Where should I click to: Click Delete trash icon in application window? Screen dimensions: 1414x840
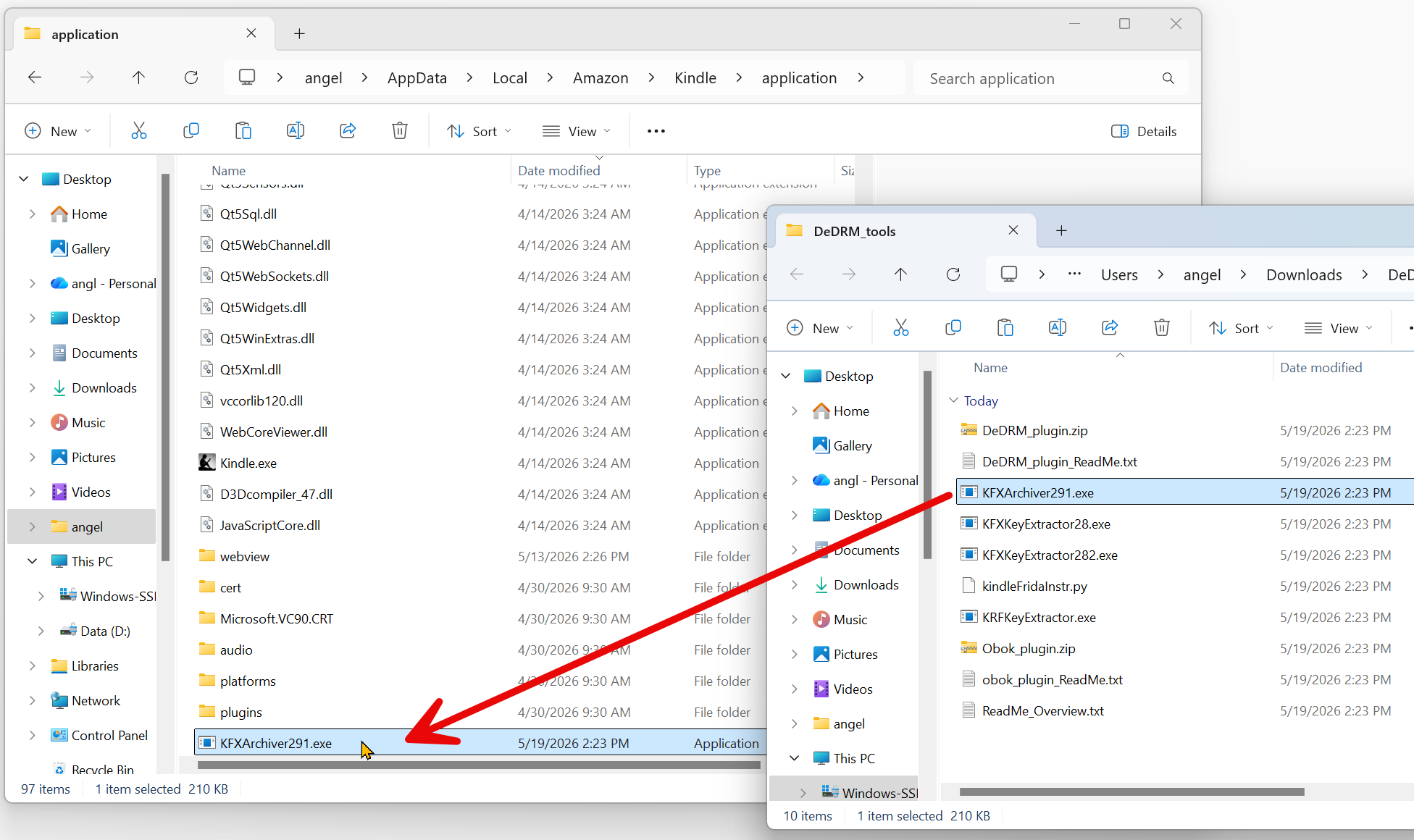(399, 131)
